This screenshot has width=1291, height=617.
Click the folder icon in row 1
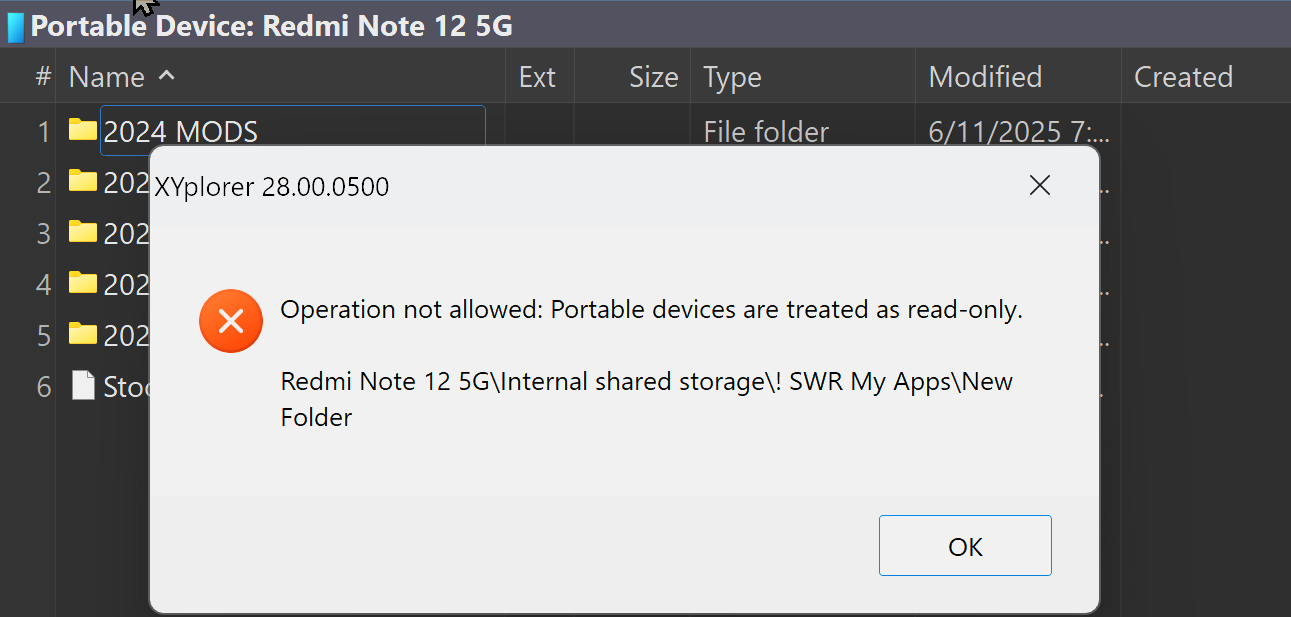tap(83, 130)
